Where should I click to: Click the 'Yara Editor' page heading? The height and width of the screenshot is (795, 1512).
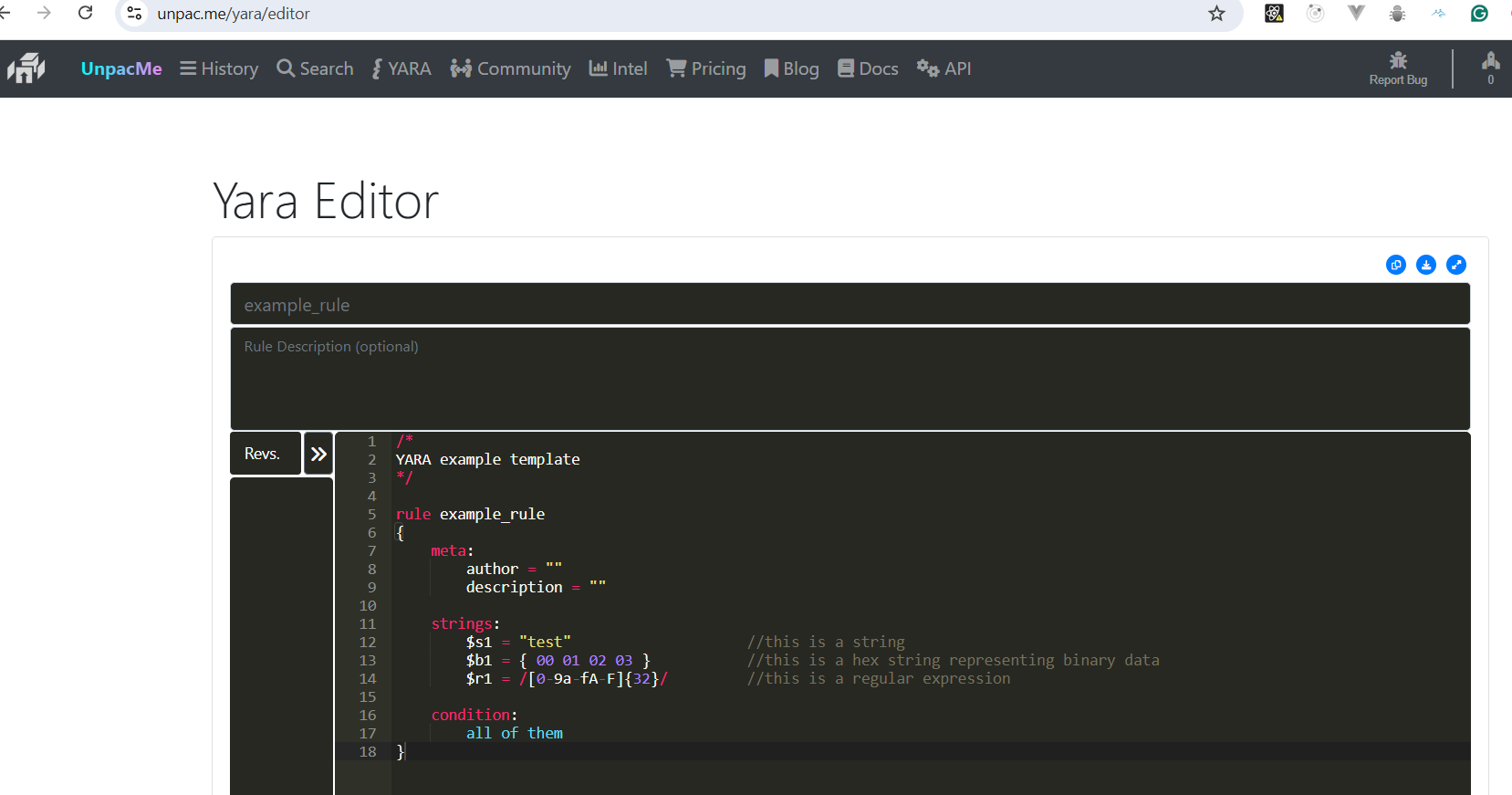pos(326,201)
